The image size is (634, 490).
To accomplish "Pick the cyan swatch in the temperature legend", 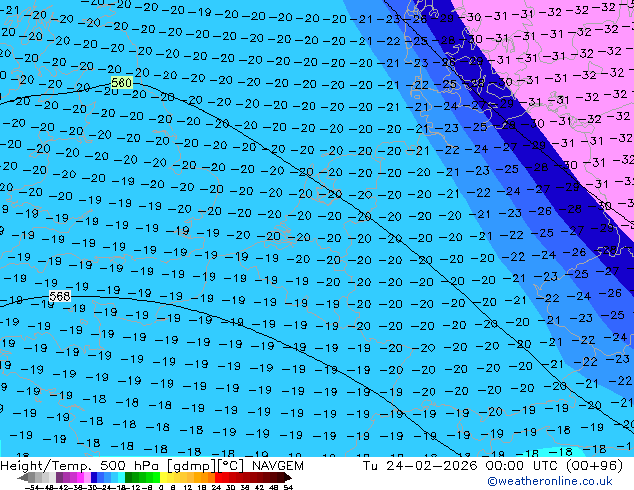I will [x=122, y=477].
